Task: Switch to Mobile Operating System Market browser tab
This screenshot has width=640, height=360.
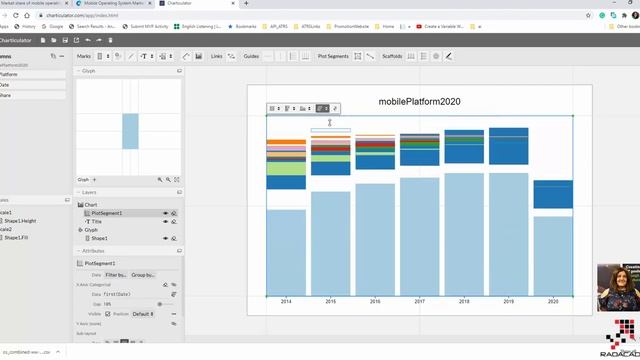Action: tap(114, 3)
